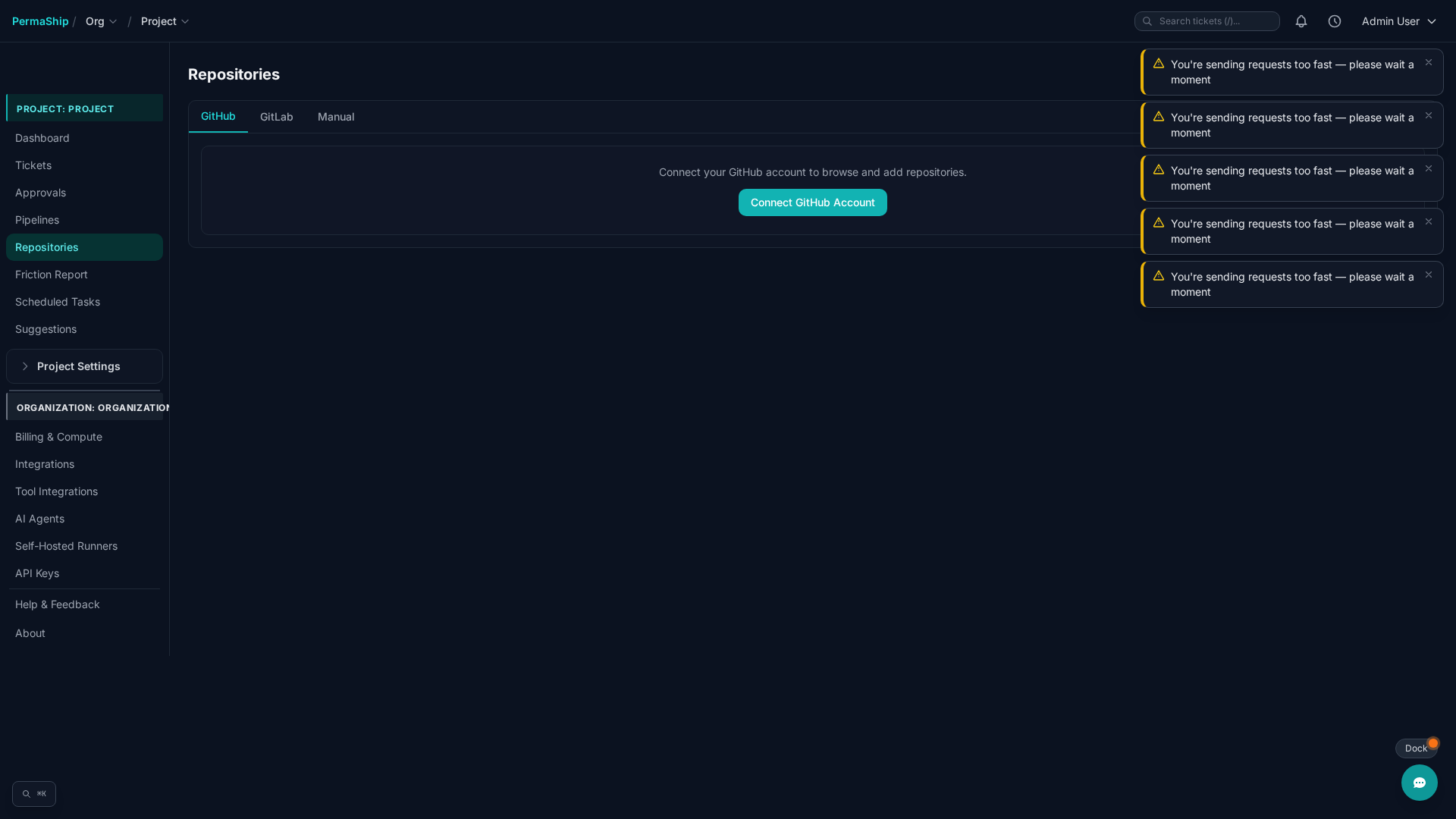Open the chat assistant bubble

[x=1420, y=783]
